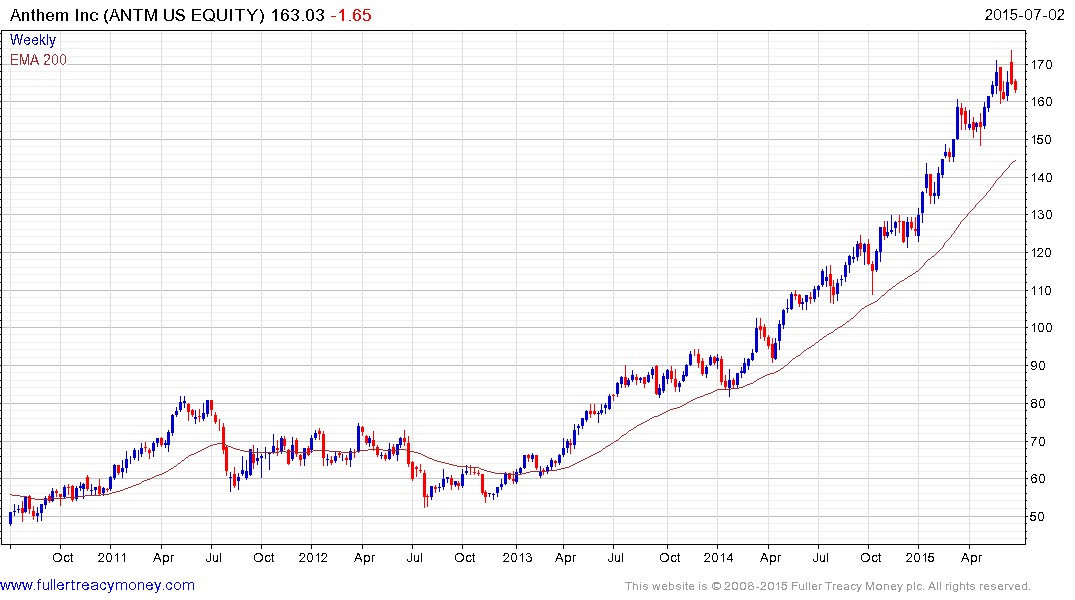
Task: Click the 130 price axis label
Action: [1041, 215]
